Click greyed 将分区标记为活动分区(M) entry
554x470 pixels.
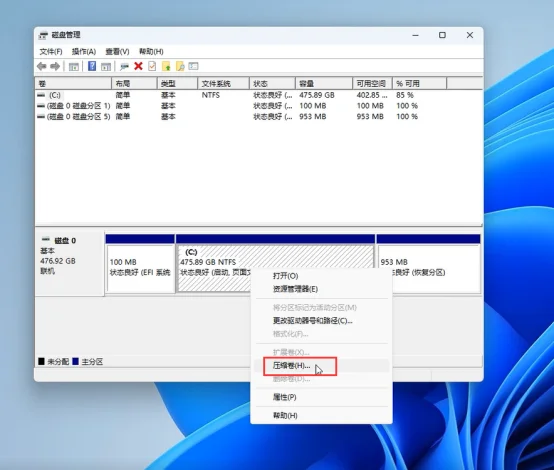point(321,307)
